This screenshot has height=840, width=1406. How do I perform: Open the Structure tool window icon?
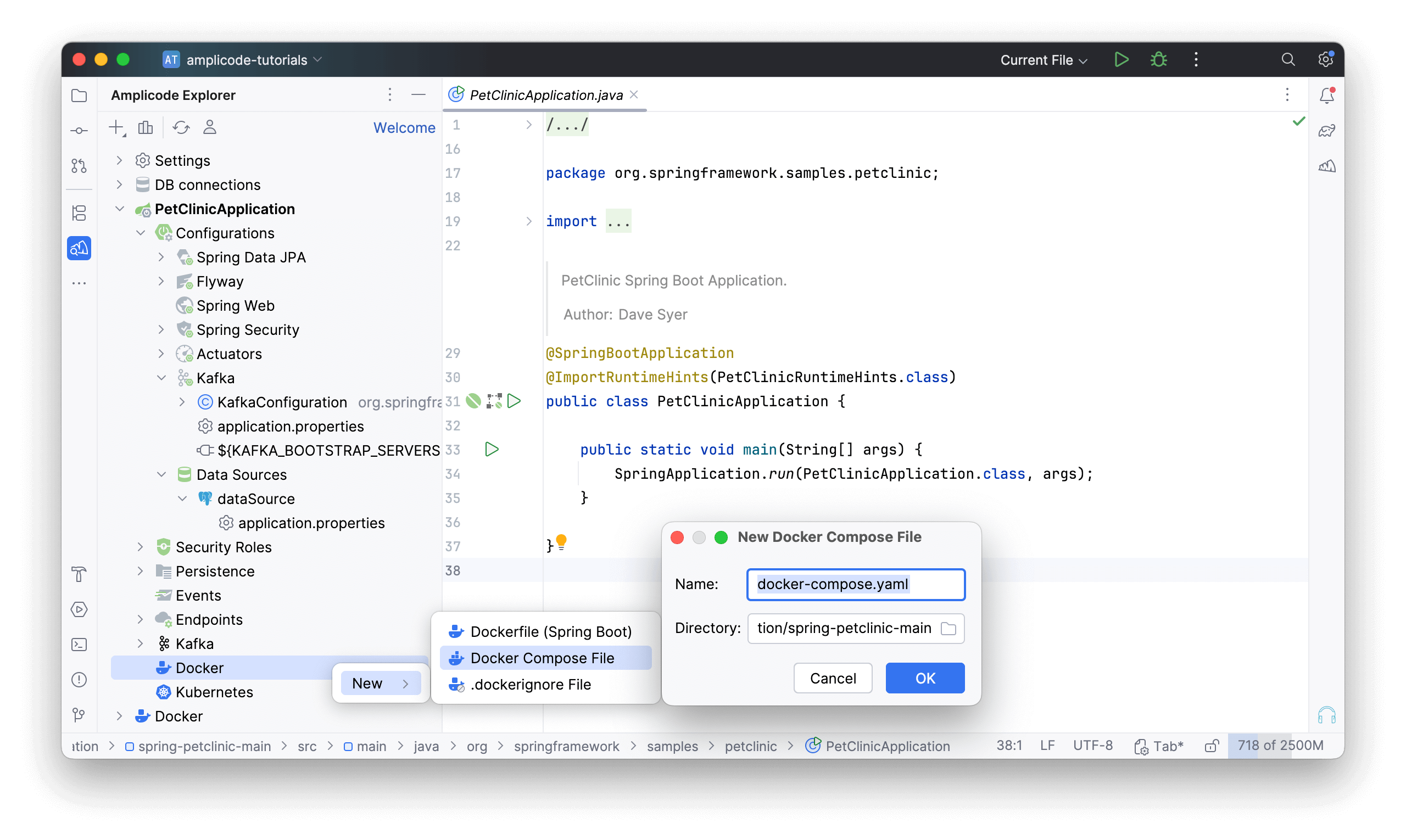click(79, 214)
